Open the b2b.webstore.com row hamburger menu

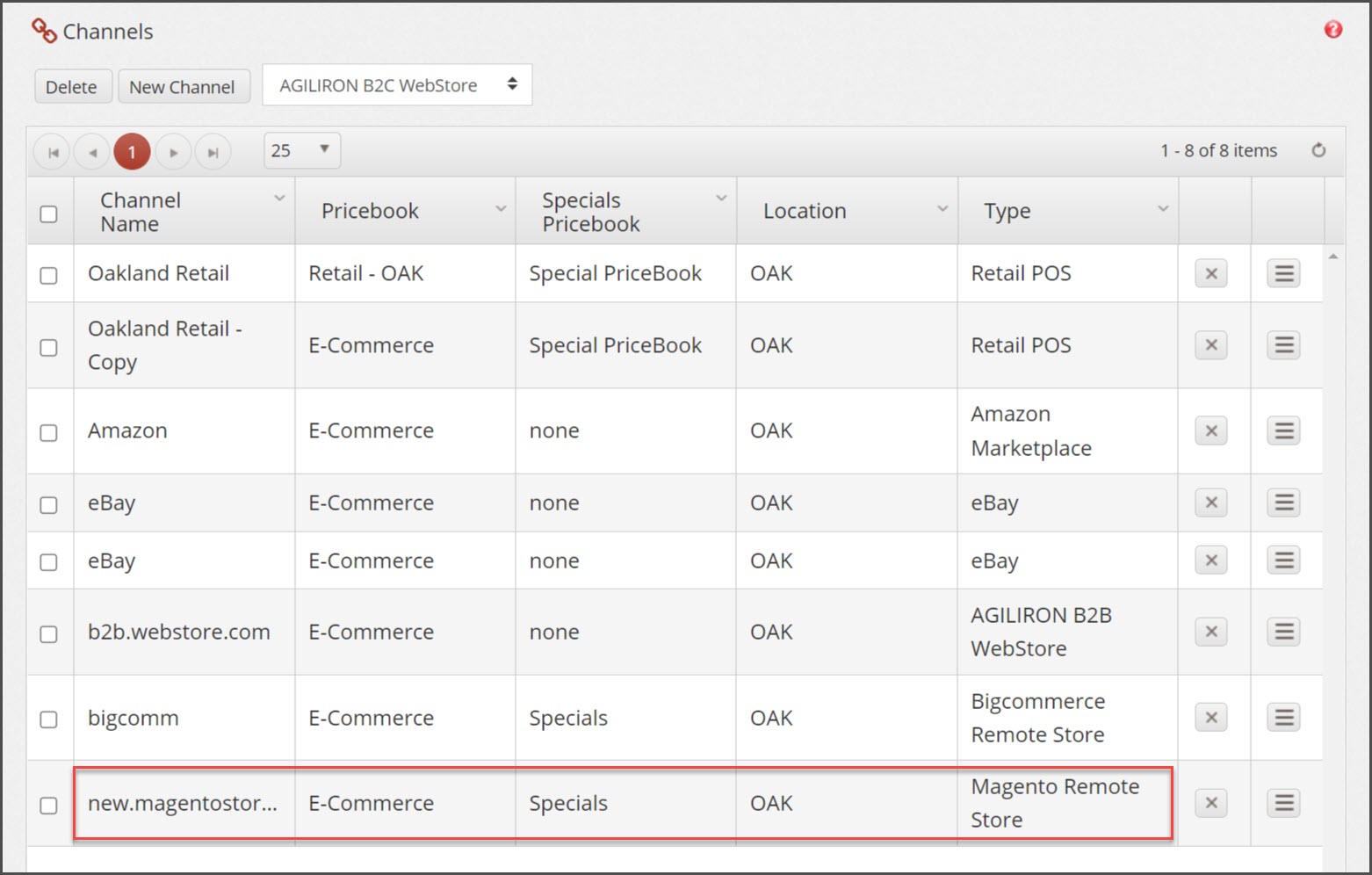click(x=1283, y=632)
